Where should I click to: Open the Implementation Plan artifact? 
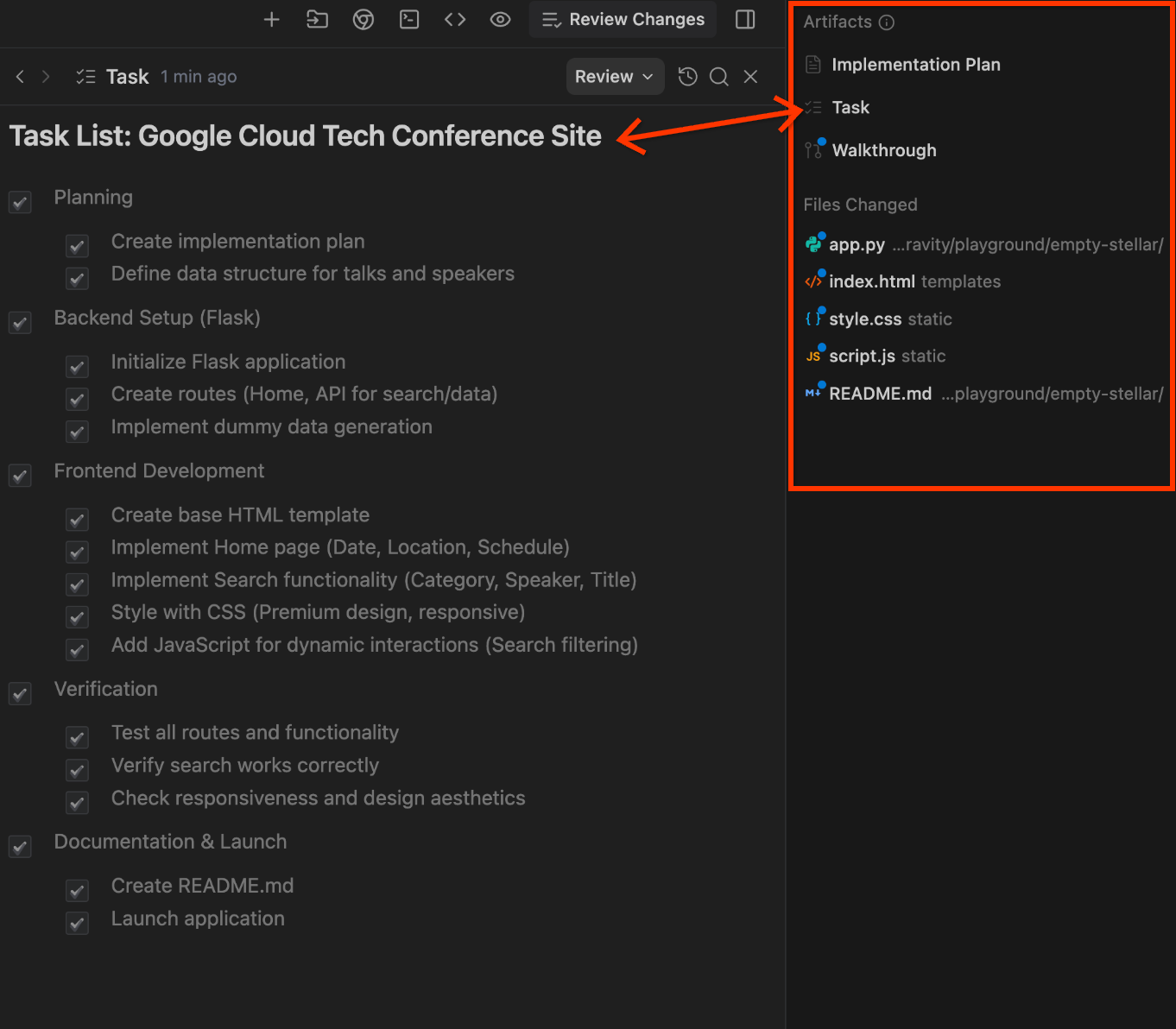click(x=915, y=65)
